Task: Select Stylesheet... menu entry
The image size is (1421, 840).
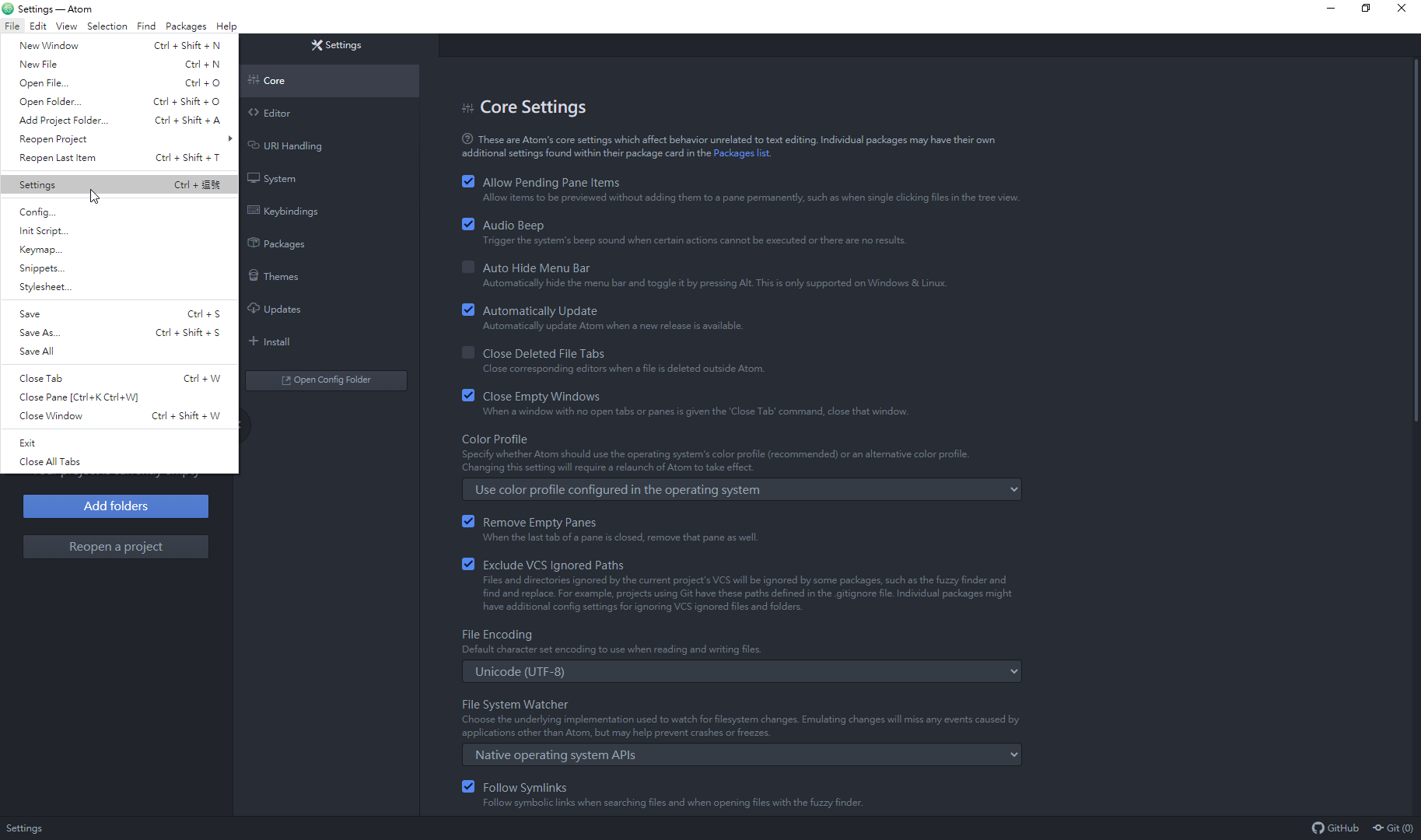Action: point(119,286)
